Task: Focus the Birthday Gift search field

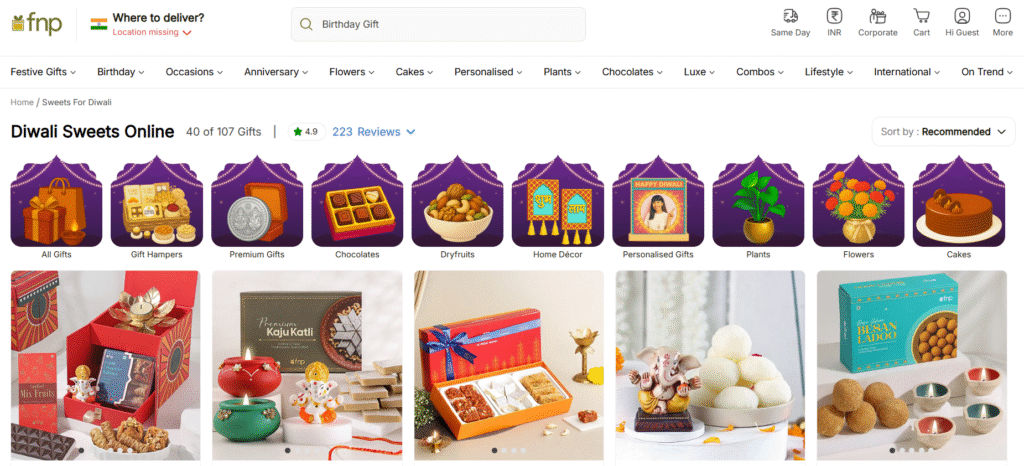Action: coord(438,24)
